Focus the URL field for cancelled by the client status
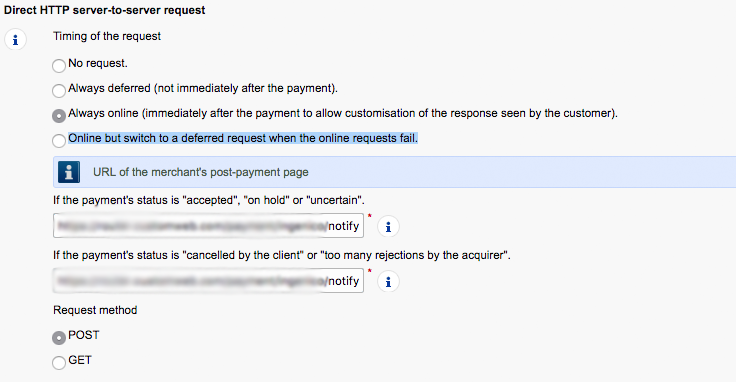The width and height of the screenshot is (736, 382). 208,281
